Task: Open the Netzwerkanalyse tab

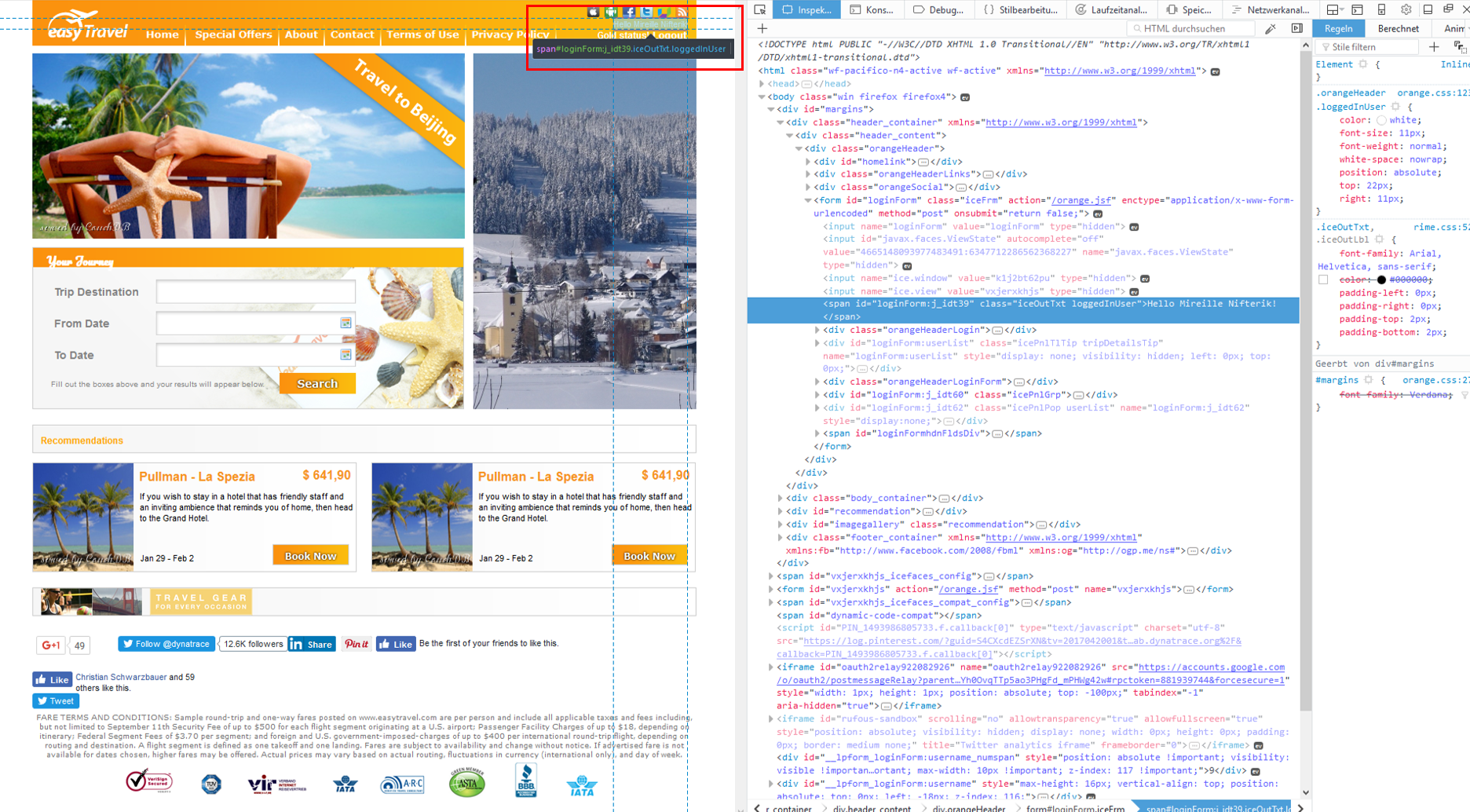Action: [x=1271, y=9]
